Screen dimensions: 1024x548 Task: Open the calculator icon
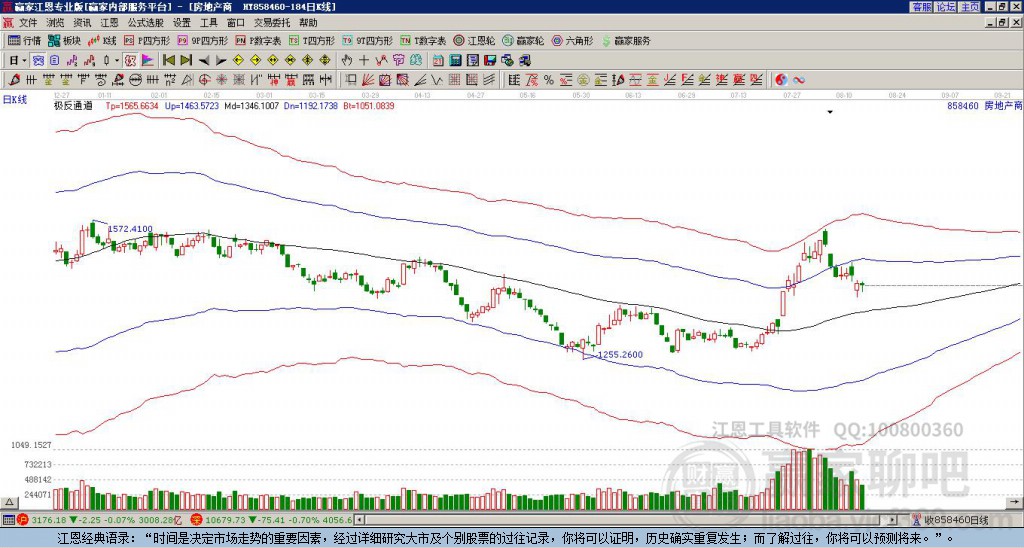(456, 60)
